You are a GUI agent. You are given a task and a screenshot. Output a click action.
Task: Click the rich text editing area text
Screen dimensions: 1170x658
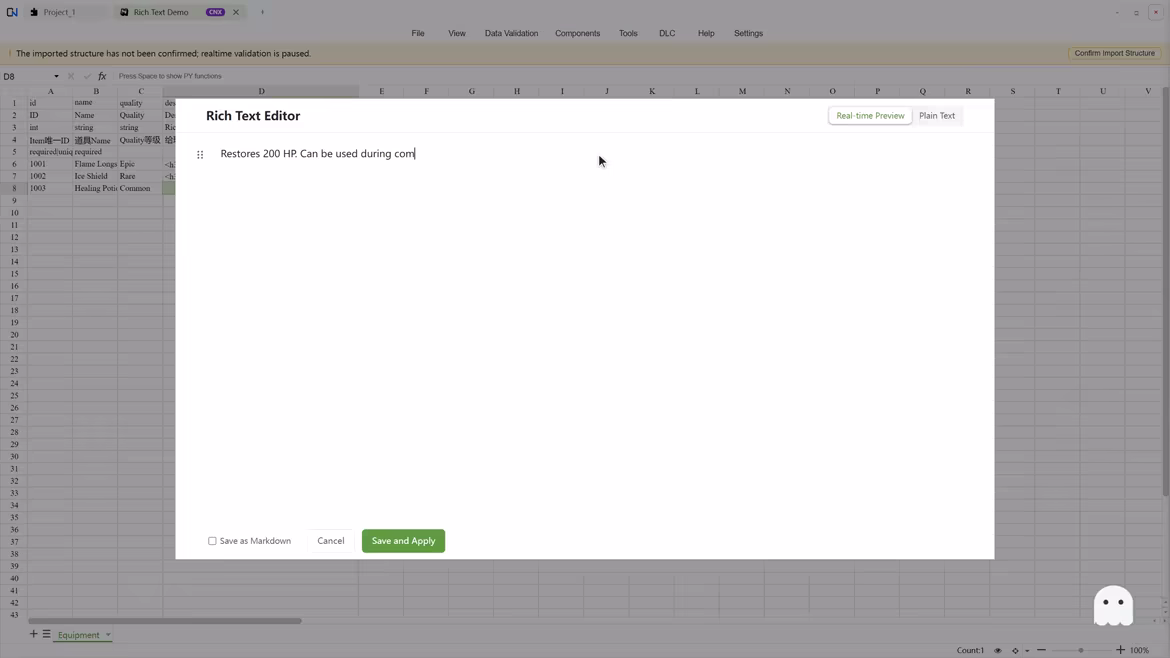(318, 154)
